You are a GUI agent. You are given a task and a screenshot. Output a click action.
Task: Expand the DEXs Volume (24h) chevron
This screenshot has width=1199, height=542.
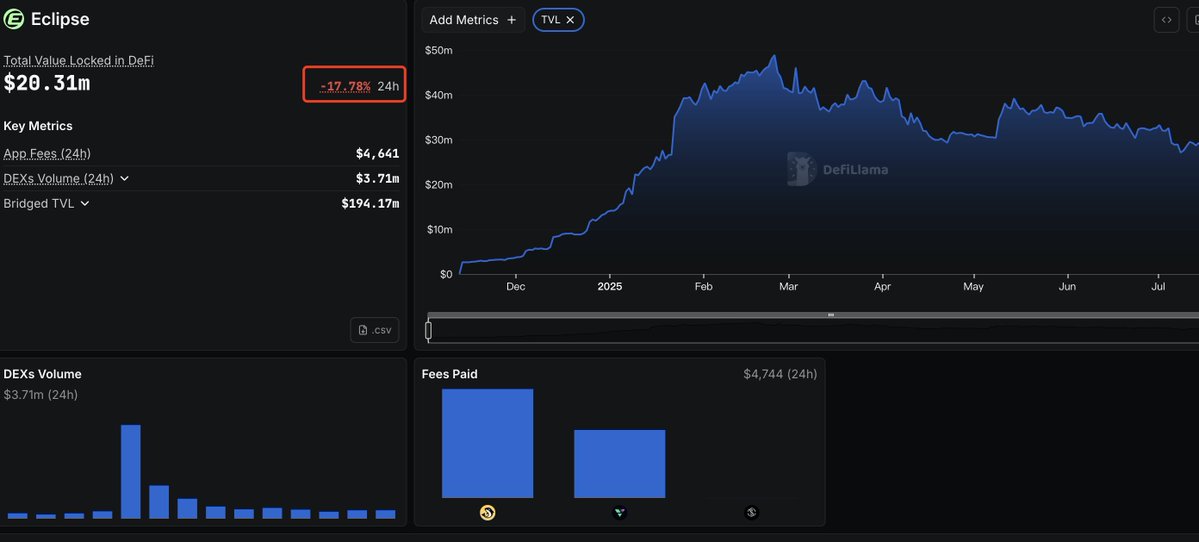(x=125, y=178)
